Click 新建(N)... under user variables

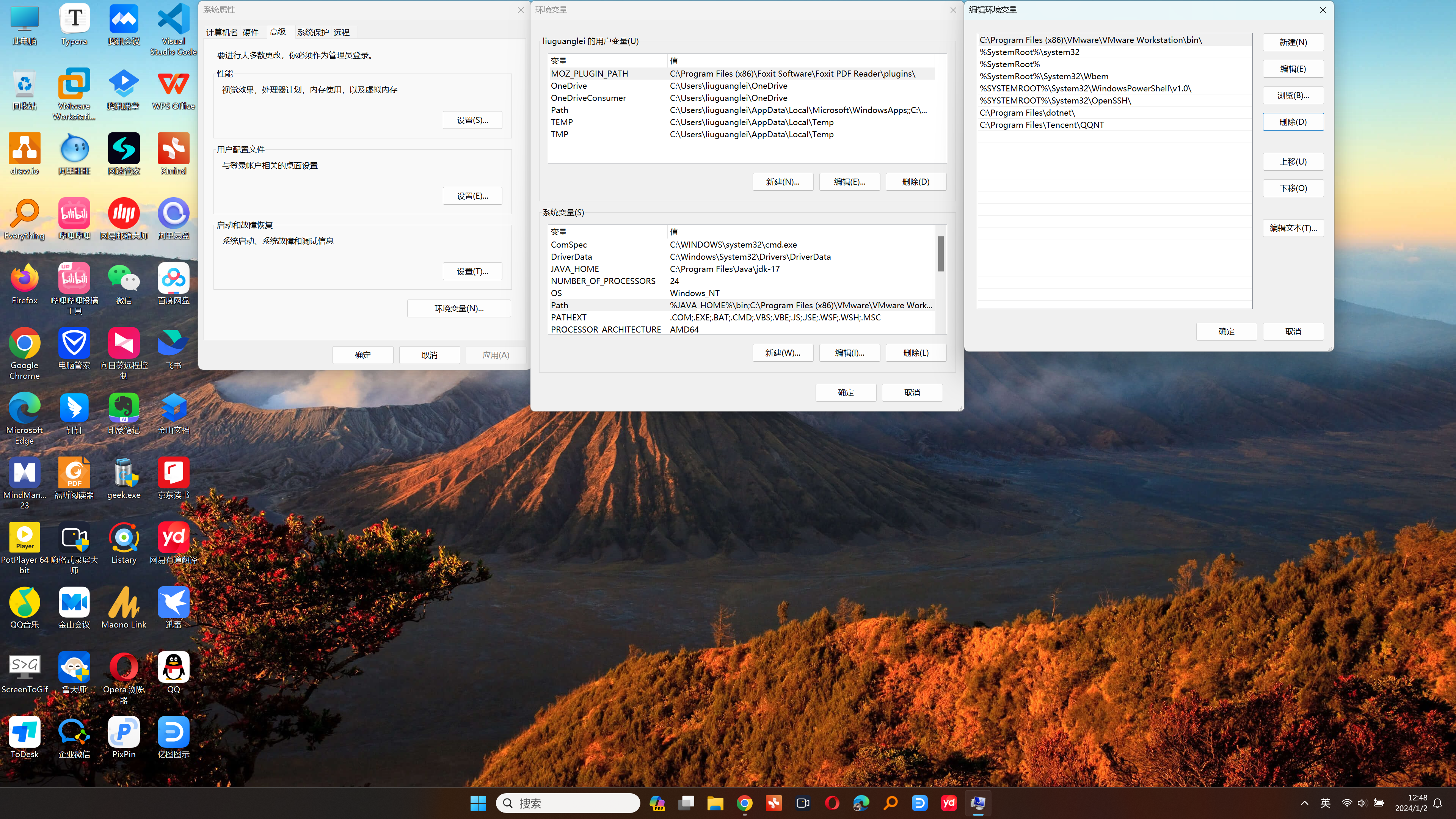pos(782,182)
